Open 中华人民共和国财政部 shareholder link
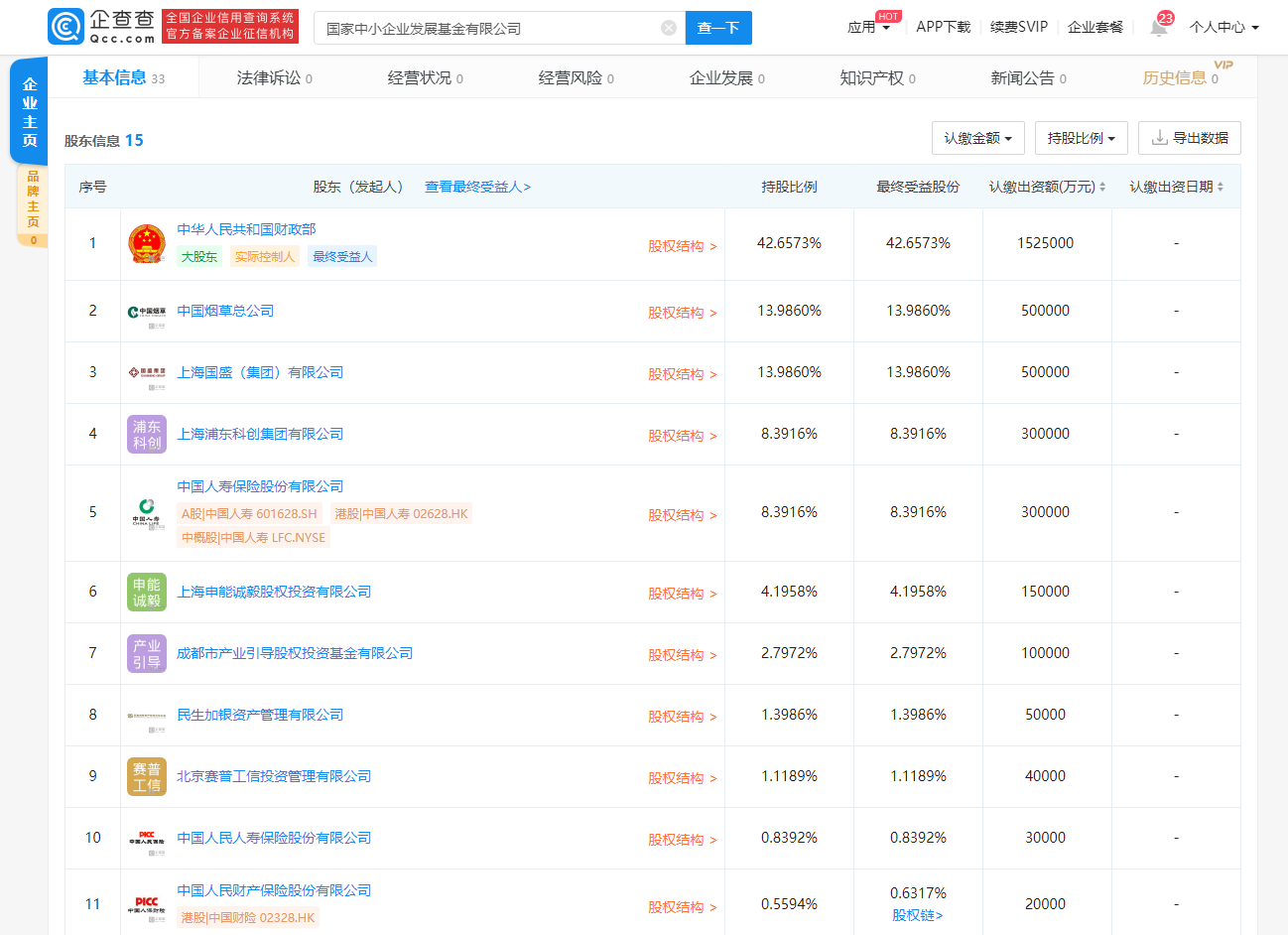 tap(246, 229)
